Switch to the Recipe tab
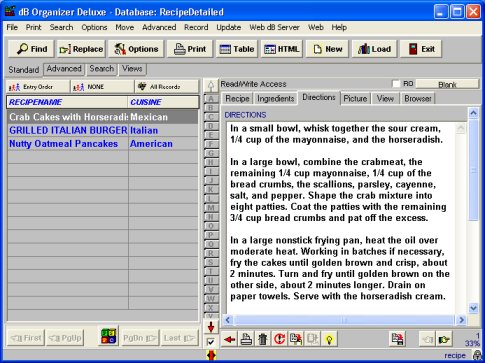485x363 pixels. pyautogui.click(x=237, y=98)
